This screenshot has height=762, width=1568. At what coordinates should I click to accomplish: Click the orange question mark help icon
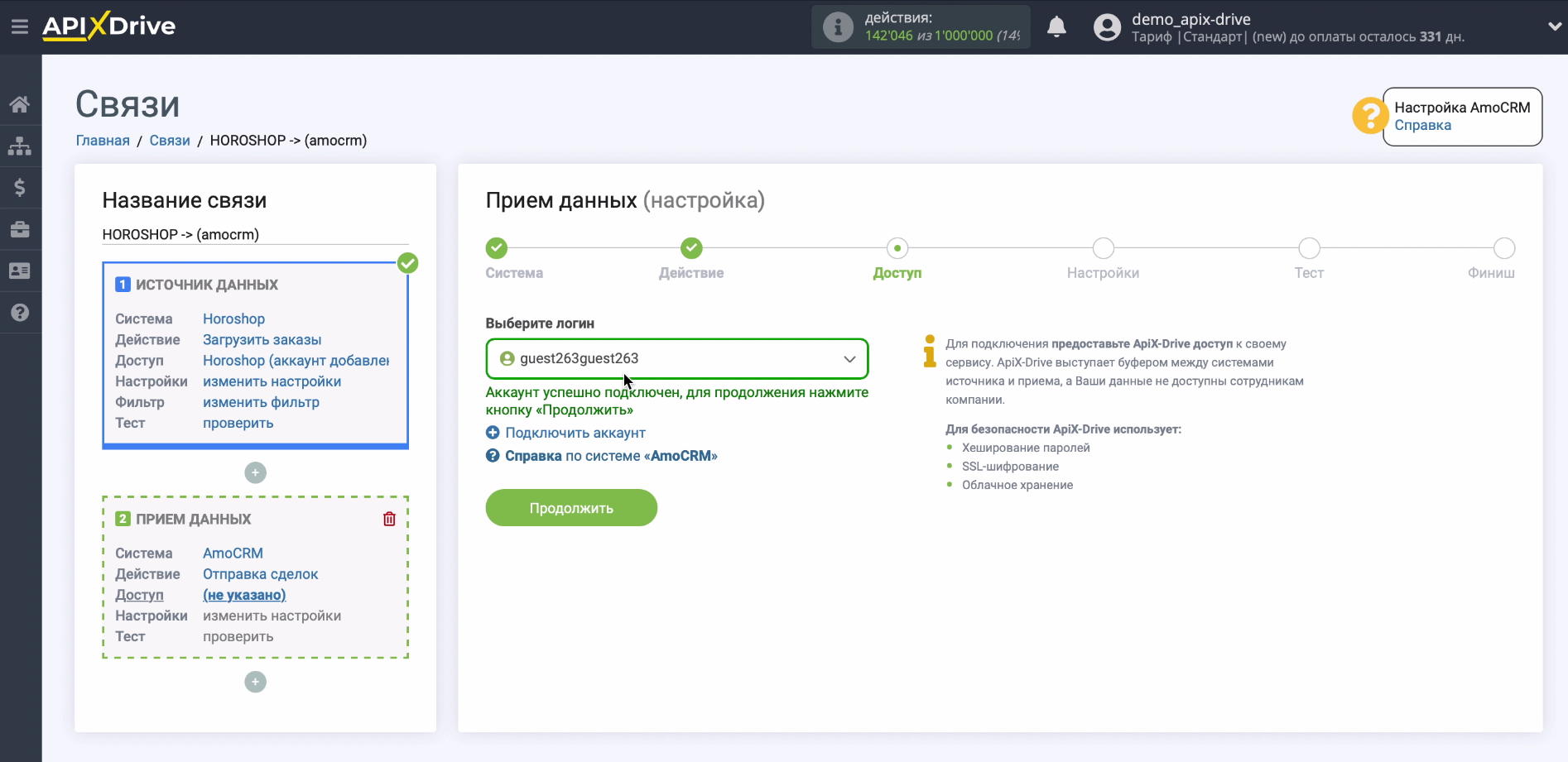pos(1369,116)
